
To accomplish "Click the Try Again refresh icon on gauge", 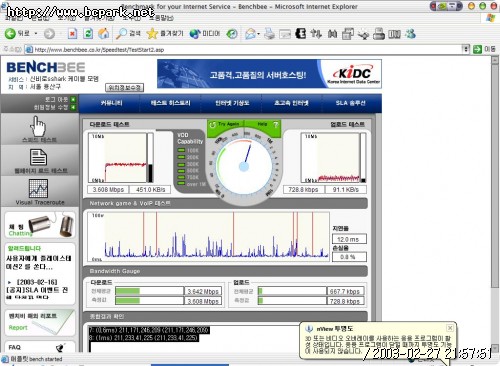I will pos(212,125).
